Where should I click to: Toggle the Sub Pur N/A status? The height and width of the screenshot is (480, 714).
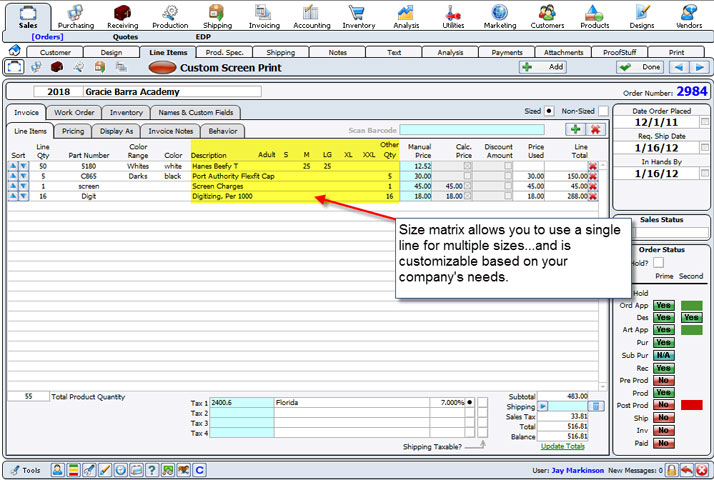(663, 355)
